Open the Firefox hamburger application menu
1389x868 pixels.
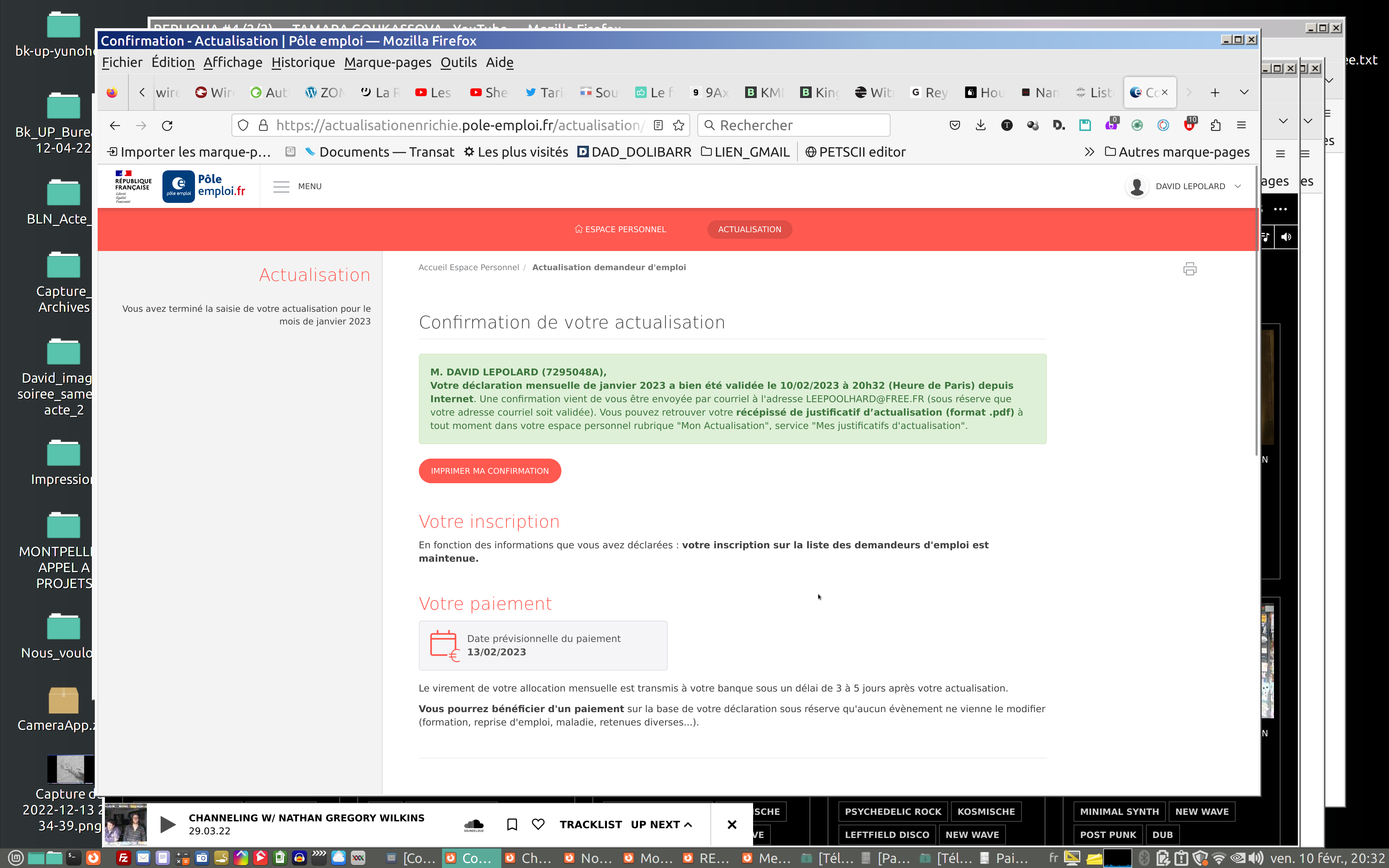point(1241,125)
